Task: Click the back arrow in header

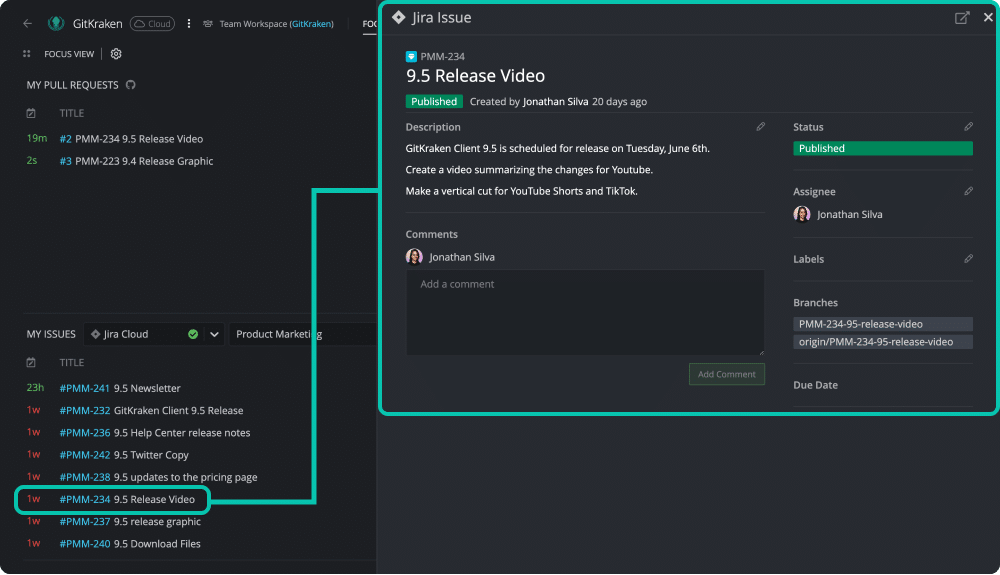Action: click(x=27, y=24)
